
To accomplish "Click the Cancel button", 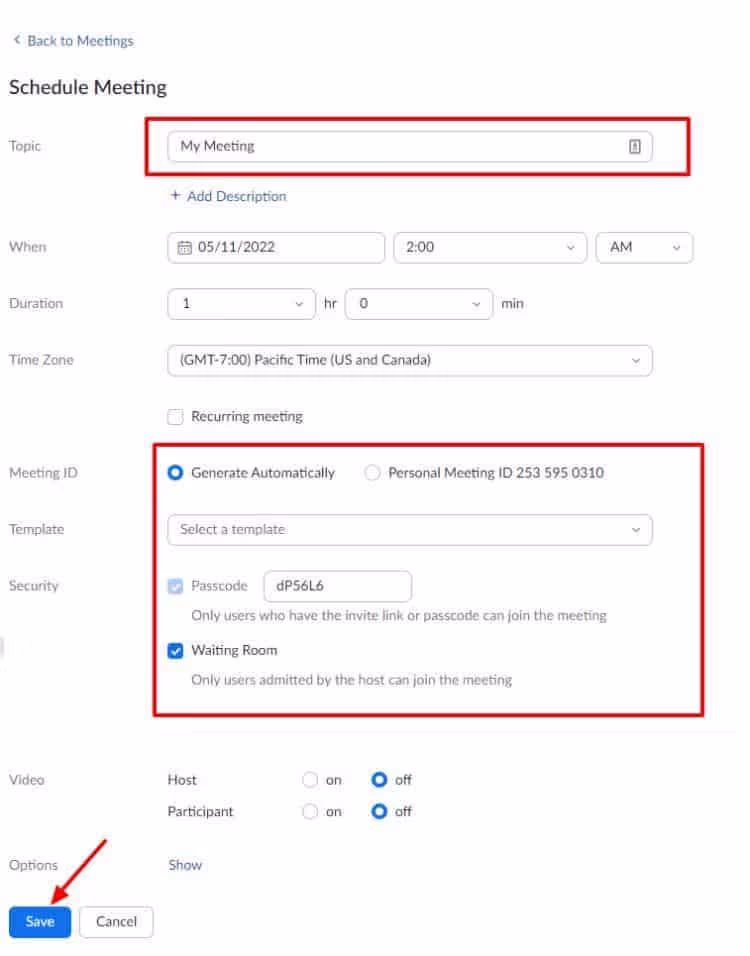I will click(116, 922).
